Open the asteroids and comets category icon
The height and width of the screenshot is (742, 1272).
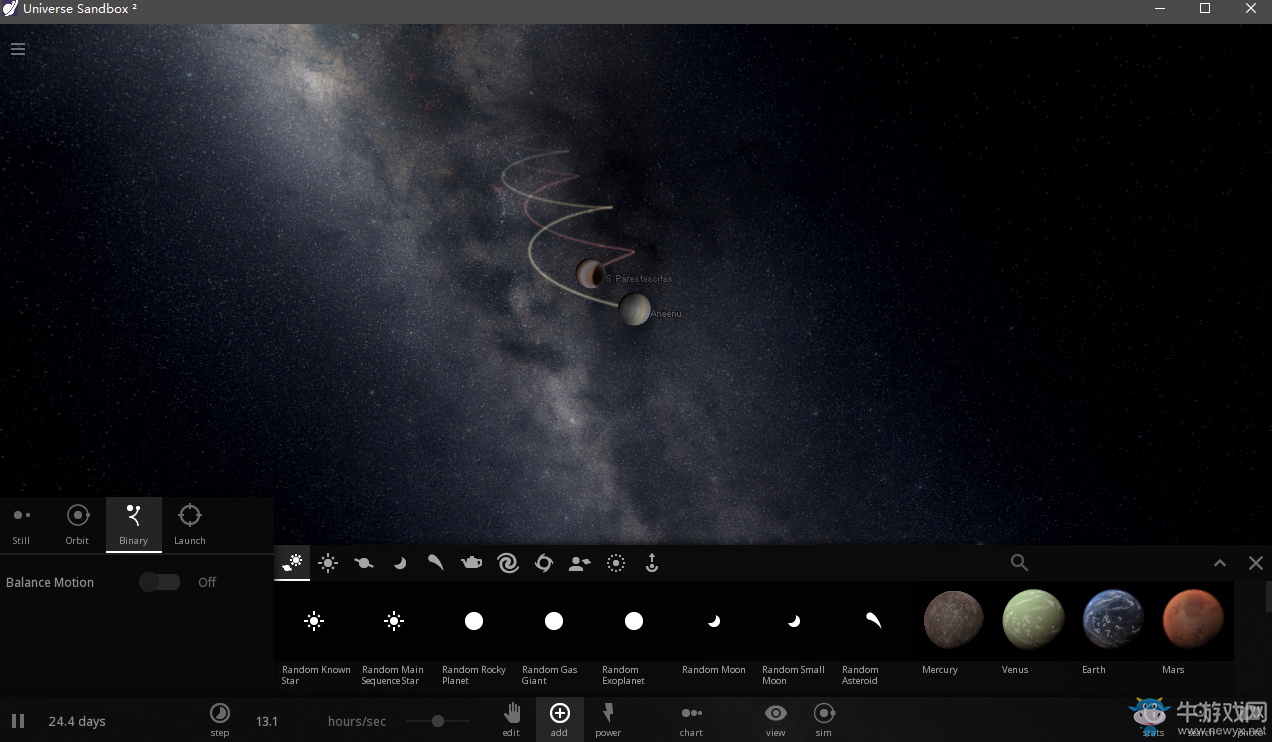point(435,563)
